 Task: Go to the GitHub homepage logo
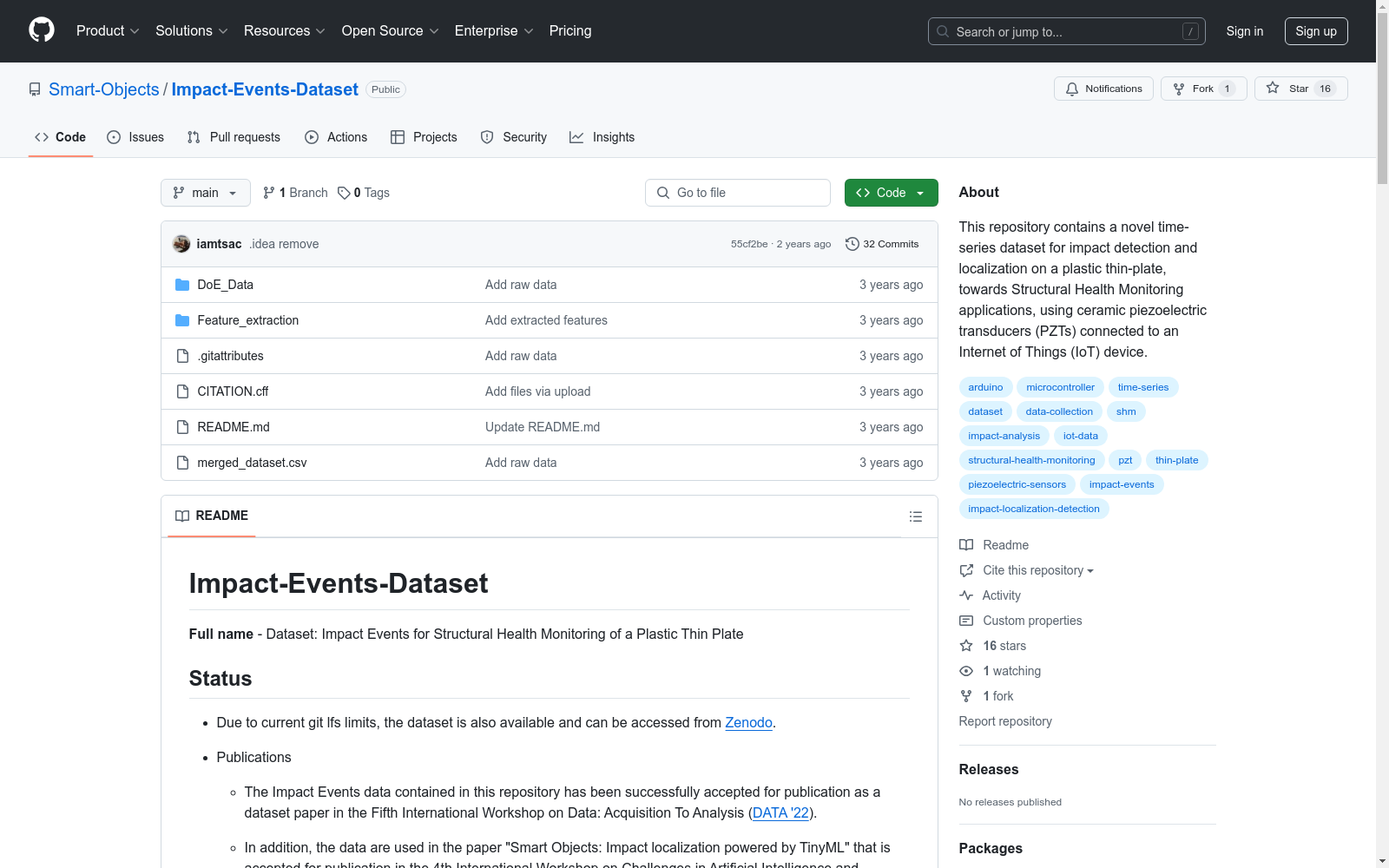(42, 30)
